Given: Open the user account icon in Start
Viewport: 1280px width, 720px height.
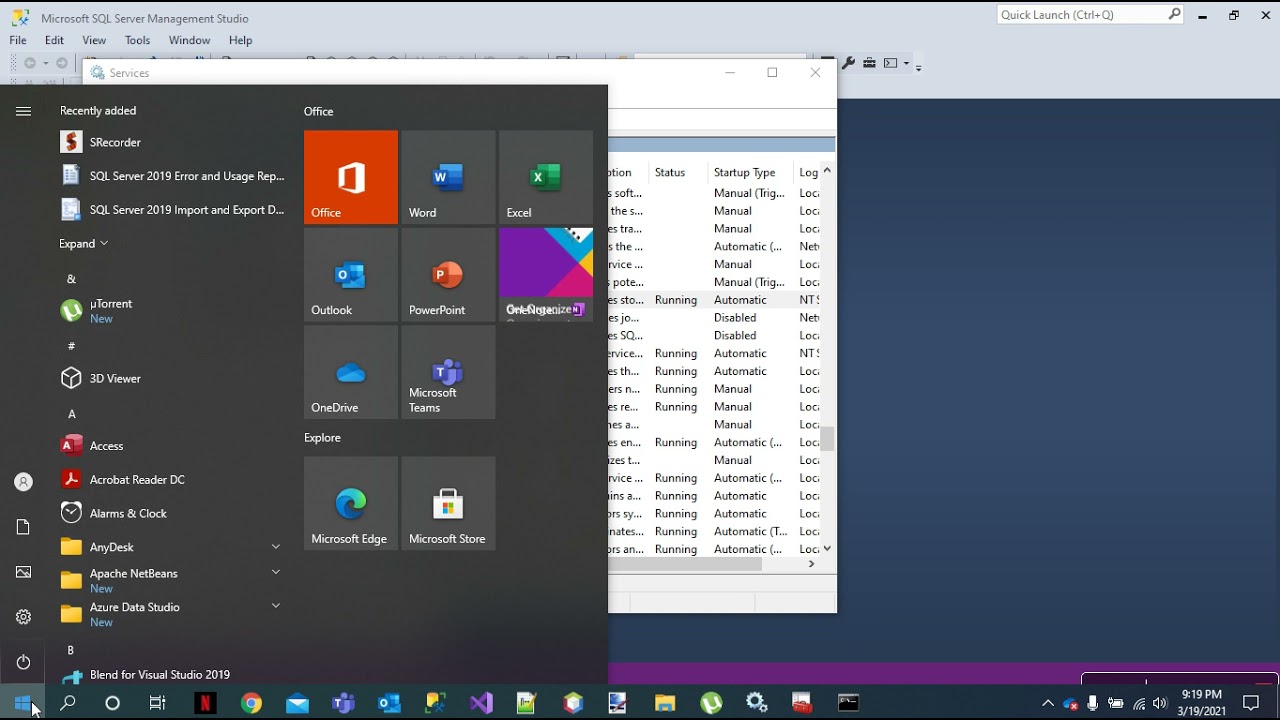Looking at the screenshot, I should 23,482.
